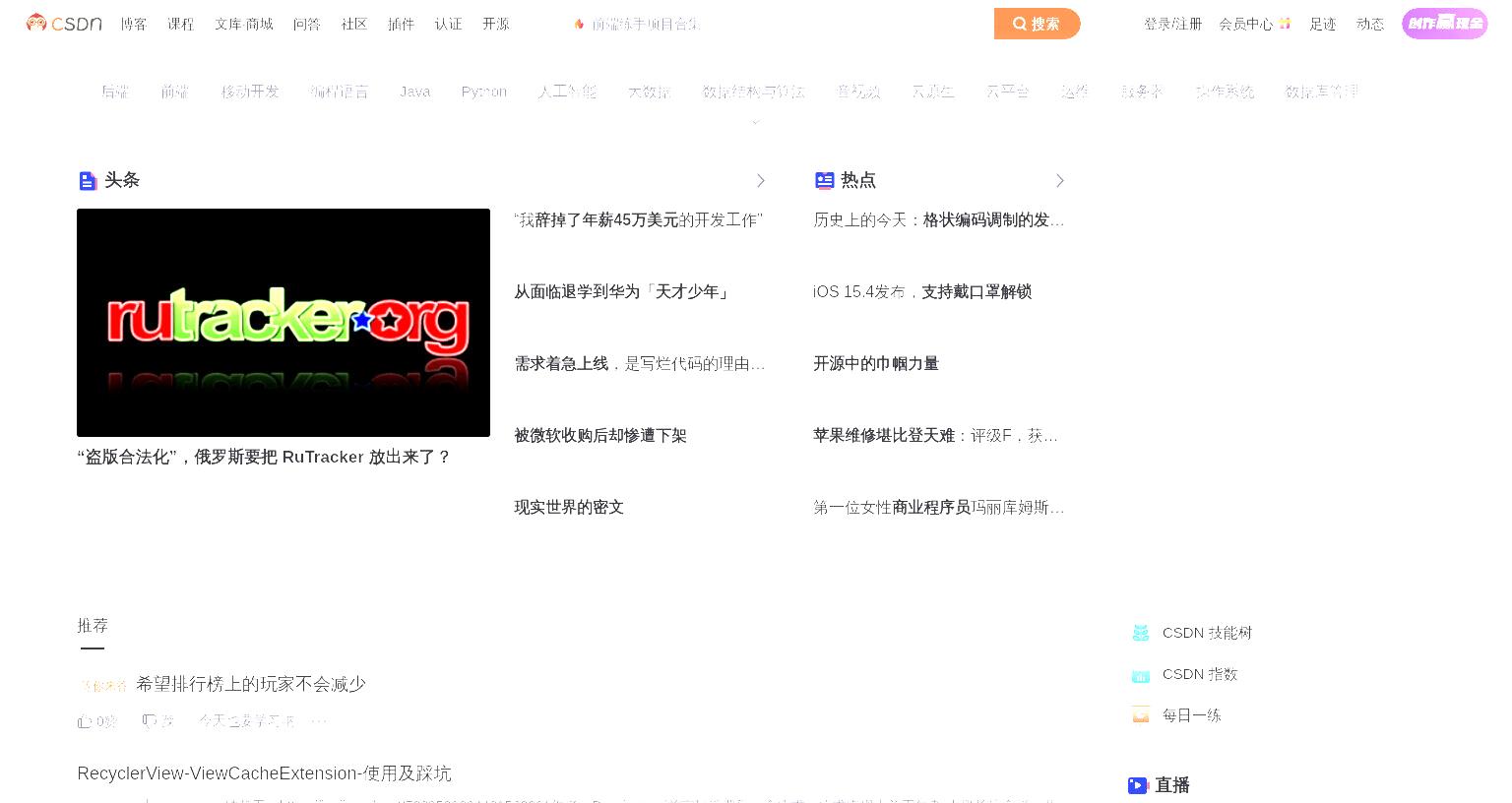Open more 热点 with the right chevron
Image resolution: width=1512 pixels, height=803 pixels.
(x=1060, y=180)
